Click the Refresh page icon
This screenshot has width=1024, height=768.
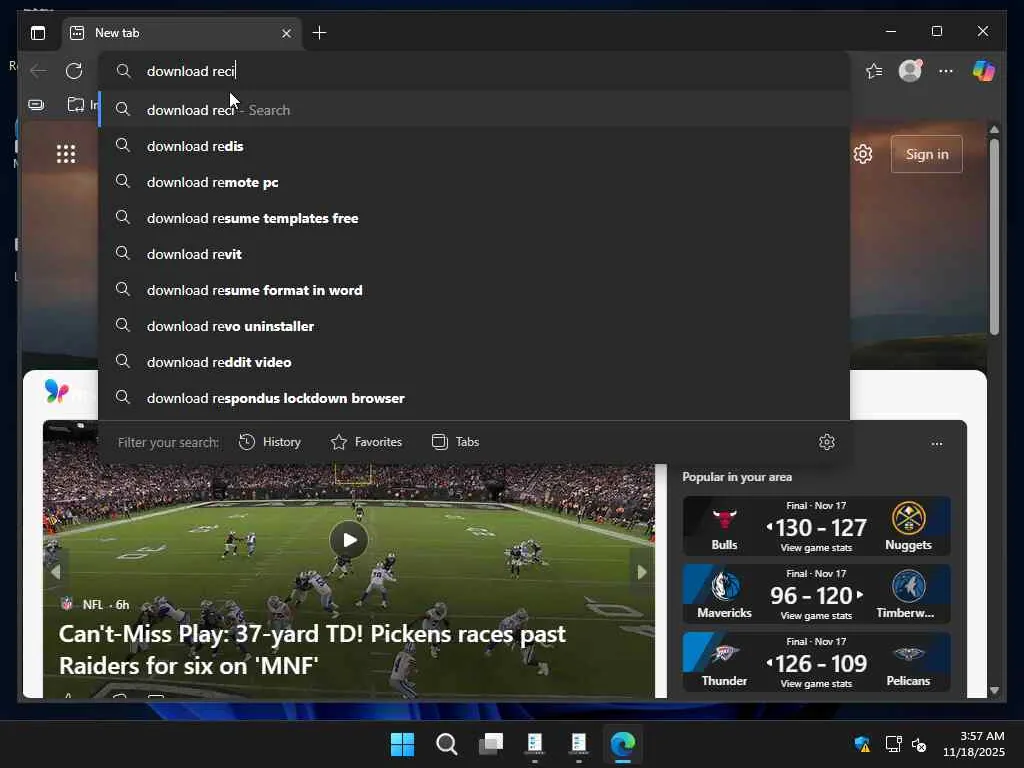click(x=74, y=71)
